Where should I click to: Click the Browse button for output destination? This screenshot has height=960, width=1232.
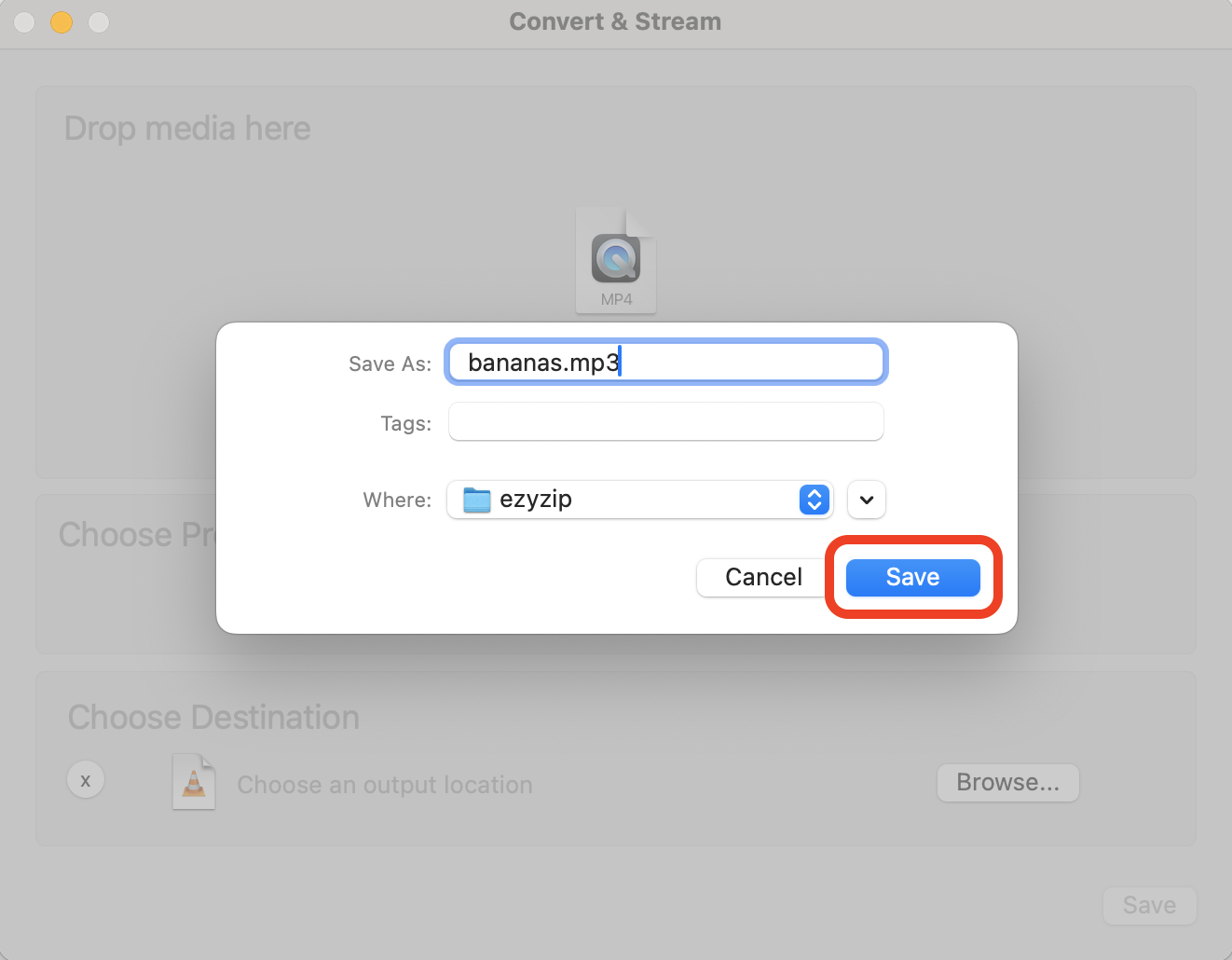tap(1007, 783)
